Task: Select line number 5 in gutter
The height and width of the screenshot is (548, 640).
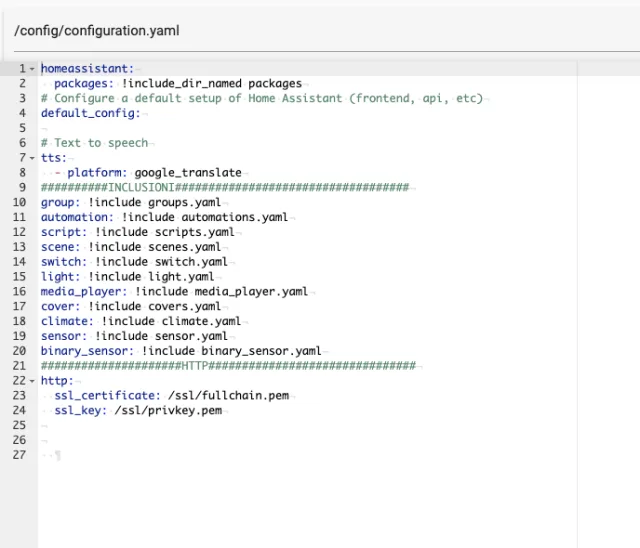Action: click(x=22, y=128)
